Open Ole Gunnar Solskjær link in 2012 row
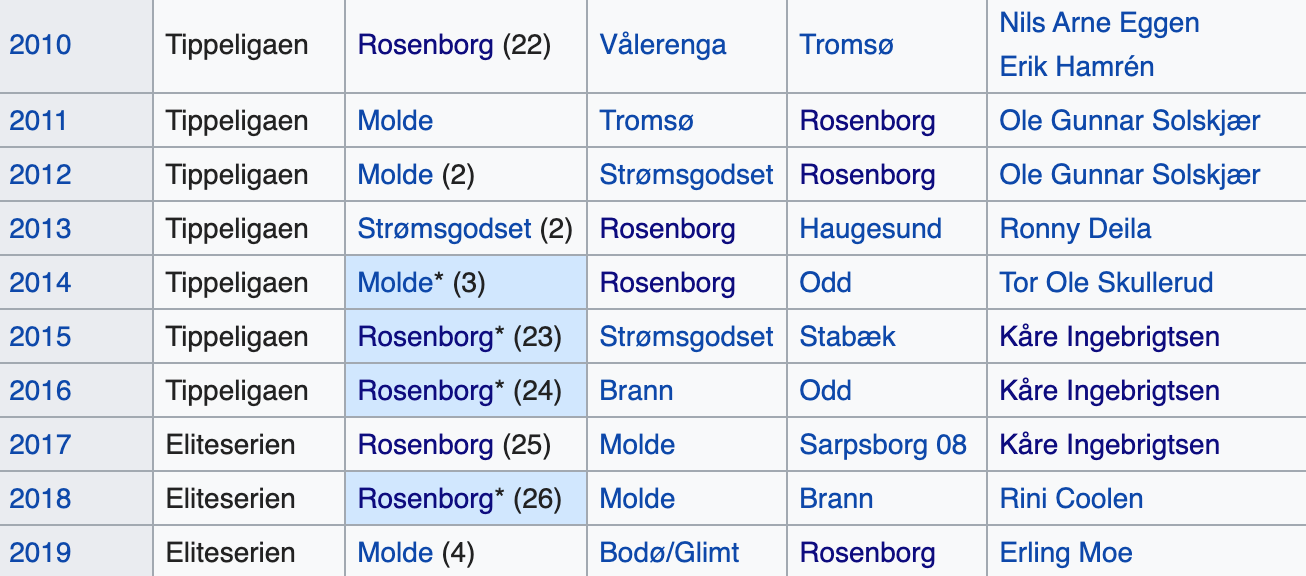The width and height of the screenshot is (1306, 576). pos(1130,175)
